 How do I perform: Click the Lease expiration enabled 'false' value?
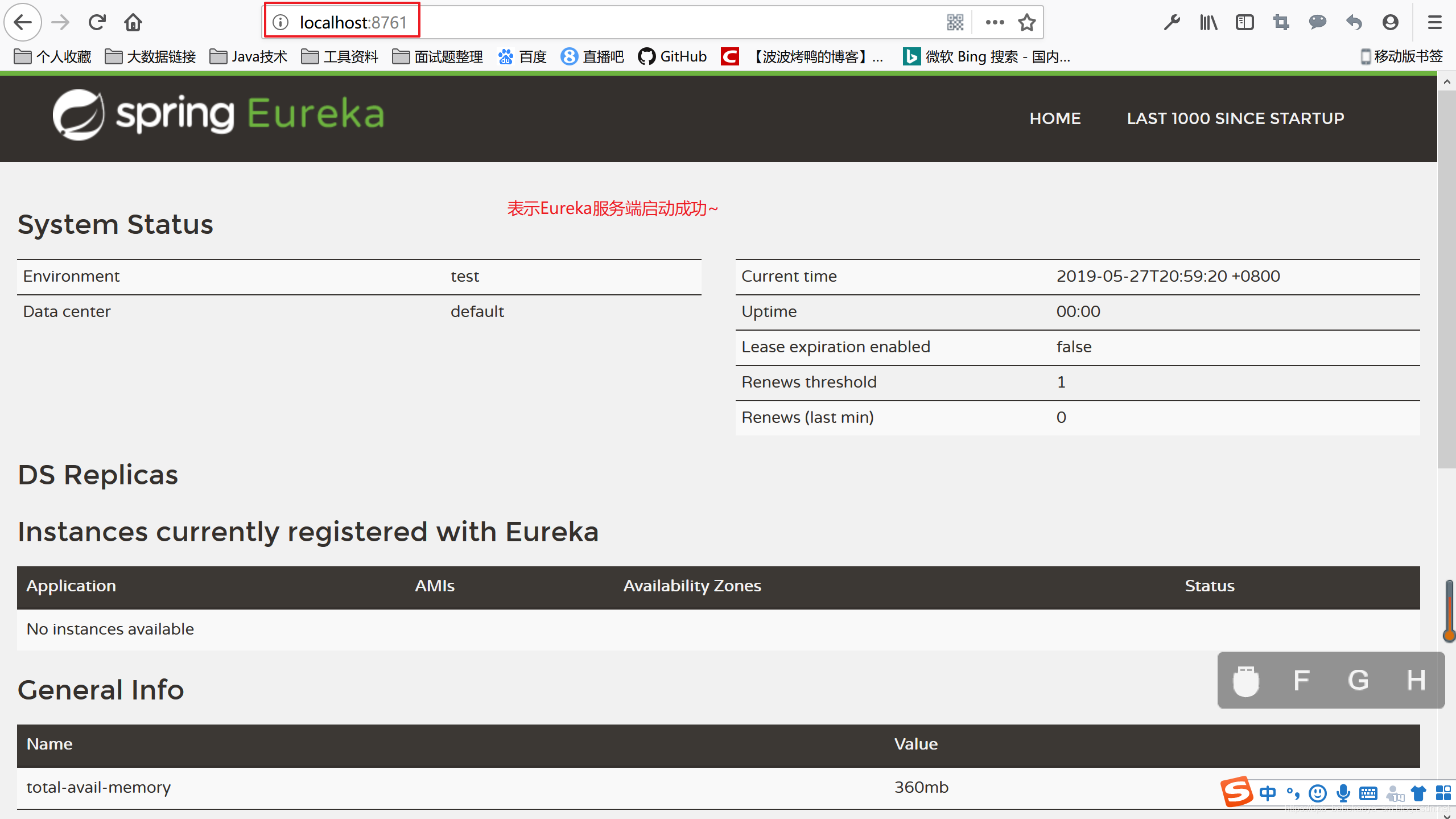coord(1074,347)
